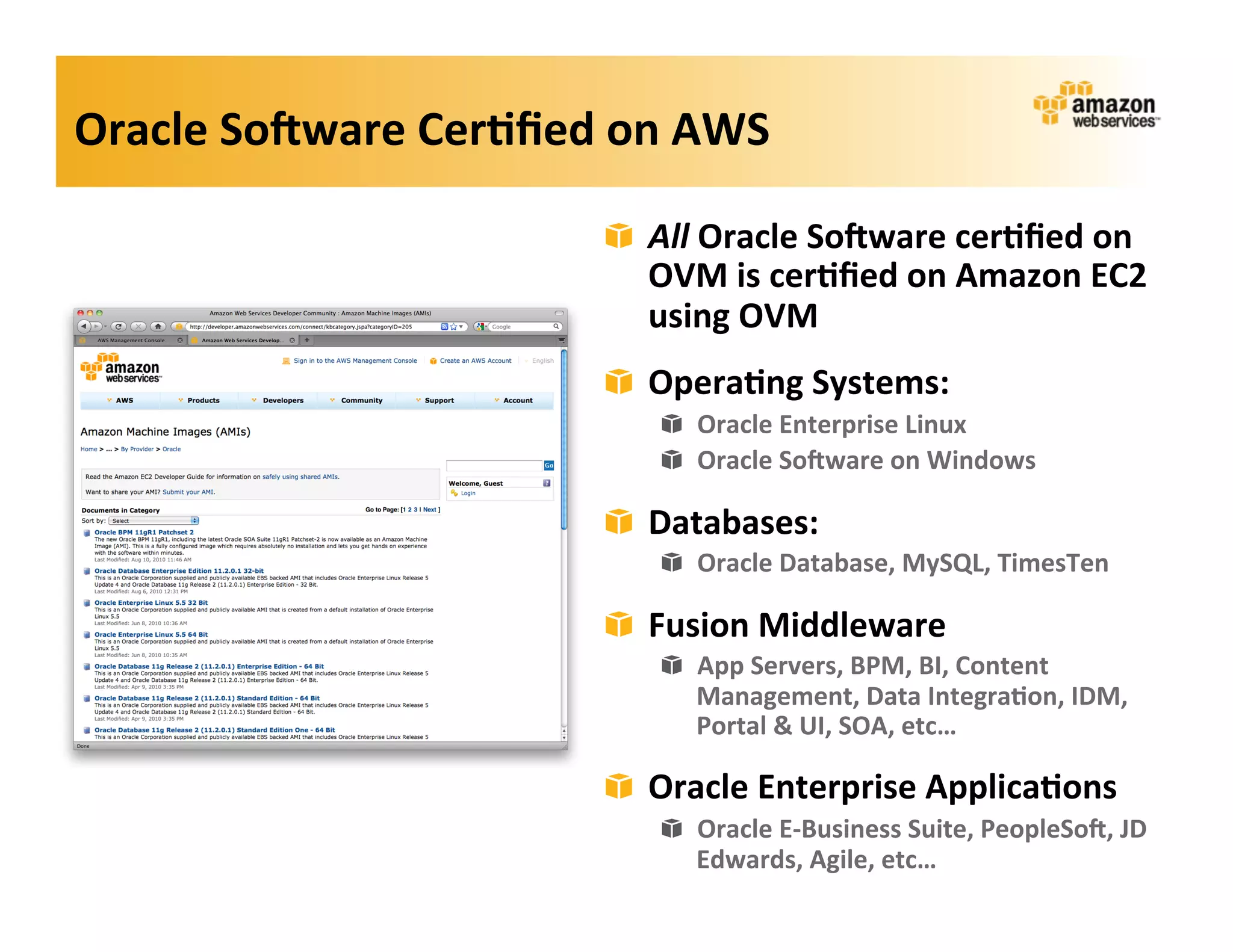Expand the Developers navigation menu
Image resolution: width=1233 pixels, height=952 pixels.
click(278, 400)
